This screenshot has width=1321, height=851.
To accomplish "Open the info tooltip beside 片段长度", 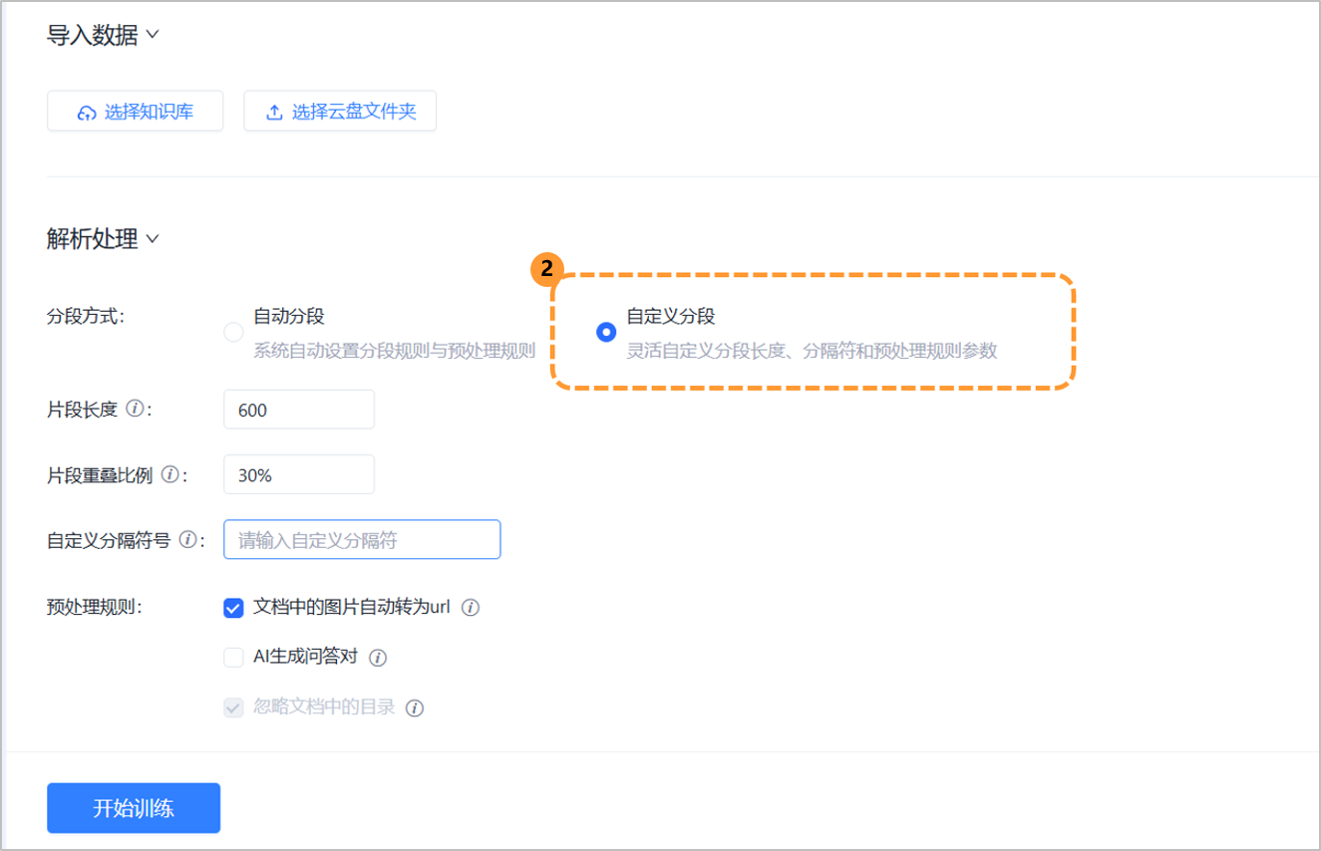I will [135, 409].
